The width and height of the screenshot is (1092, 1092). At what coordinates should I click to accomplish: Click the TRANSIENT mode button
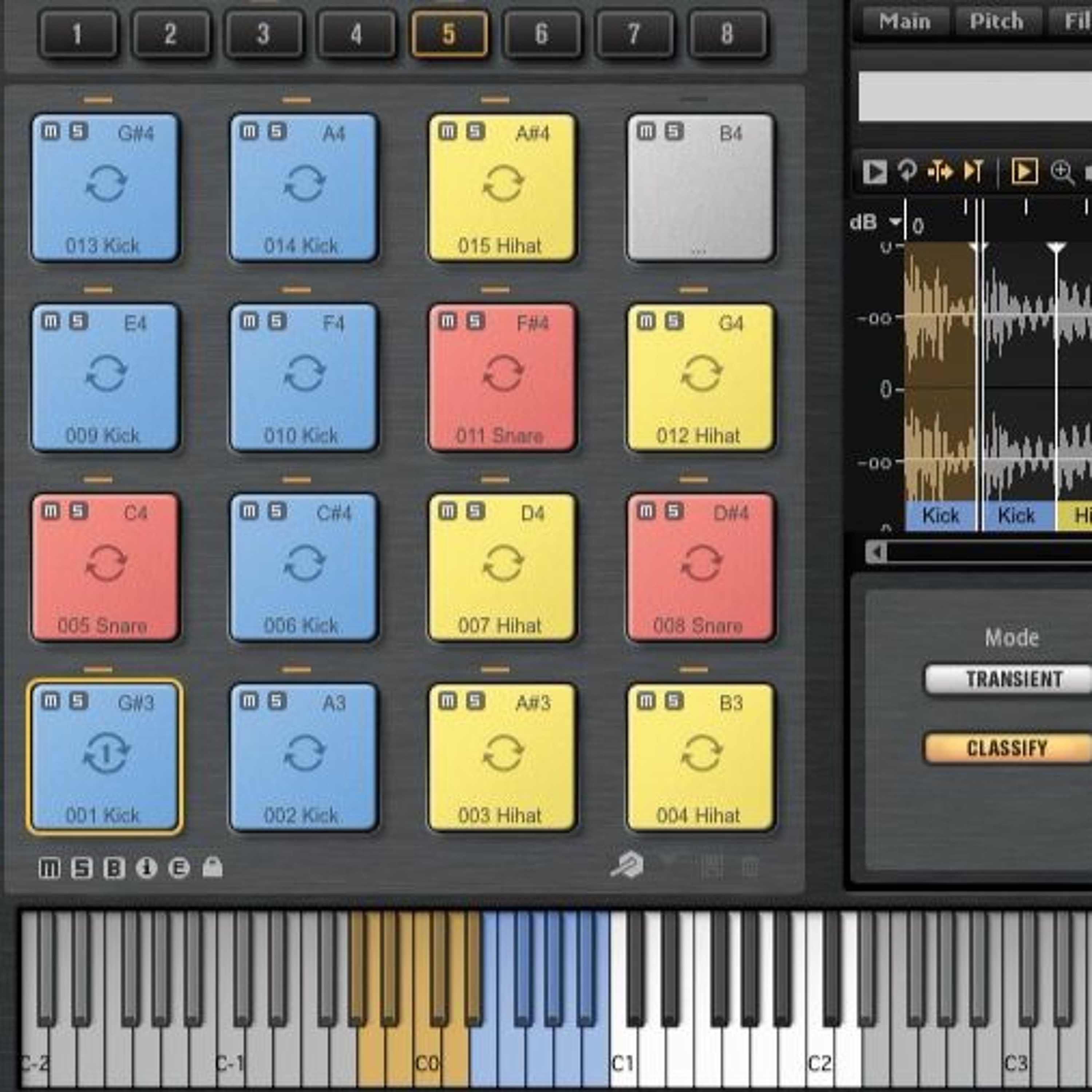pos(1008,679)
